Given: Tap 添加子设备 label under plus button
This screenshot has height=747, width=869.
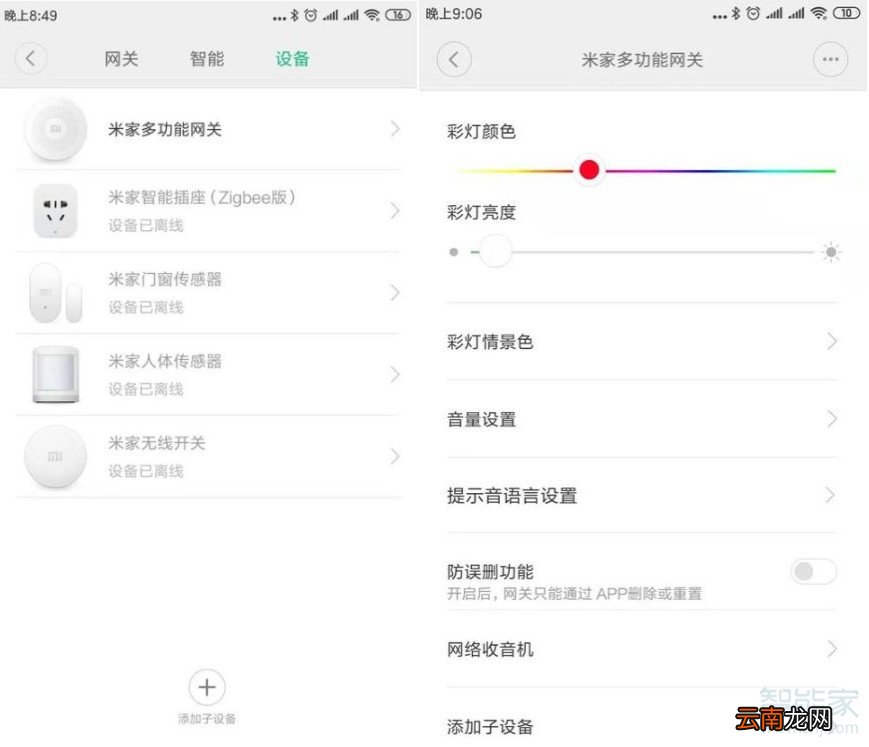Looking at the screenshot, I should (207, 719).
